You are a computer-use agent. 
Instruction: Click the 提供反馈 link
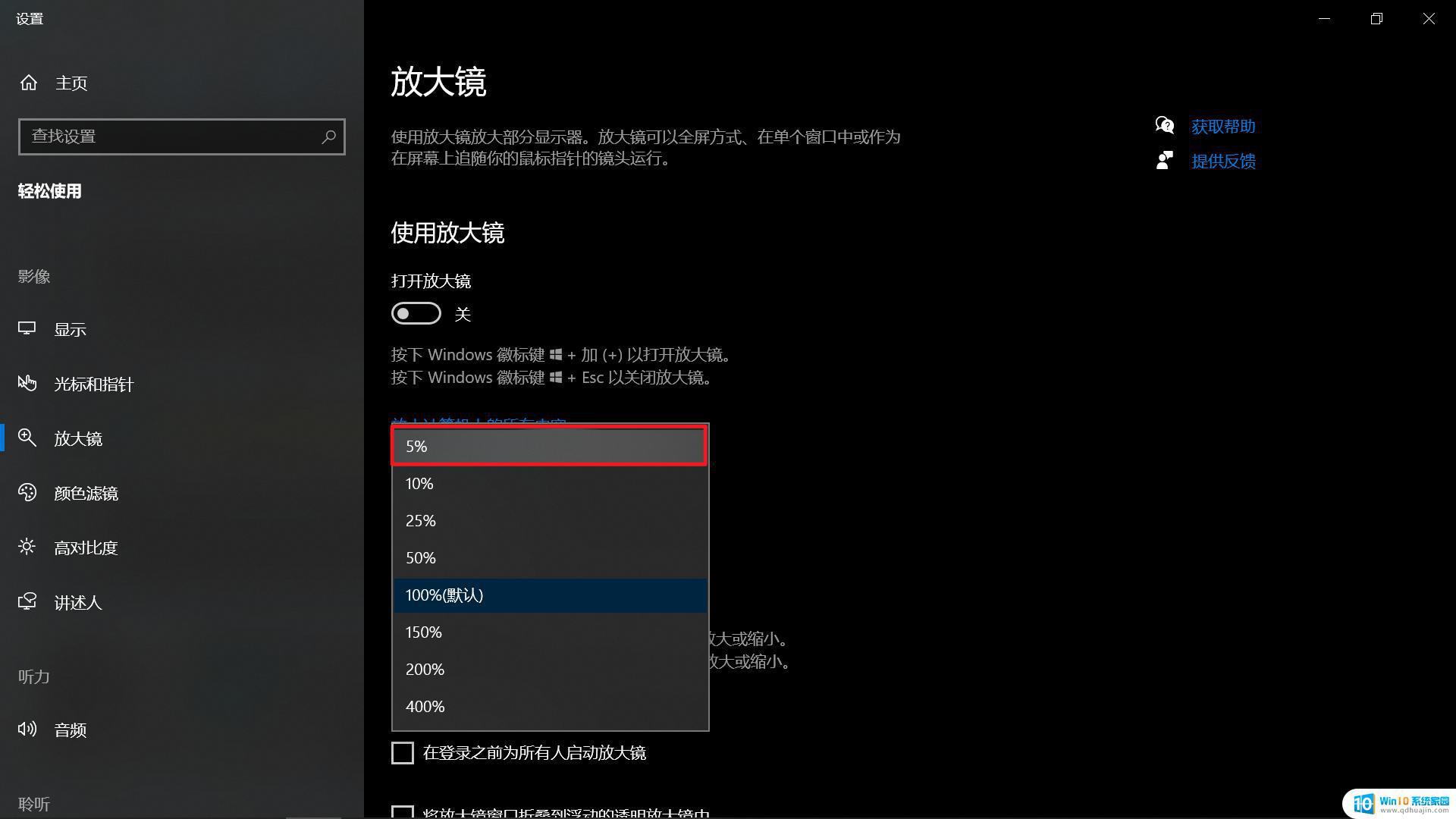pyautogui.click(x=1223, y=162)
